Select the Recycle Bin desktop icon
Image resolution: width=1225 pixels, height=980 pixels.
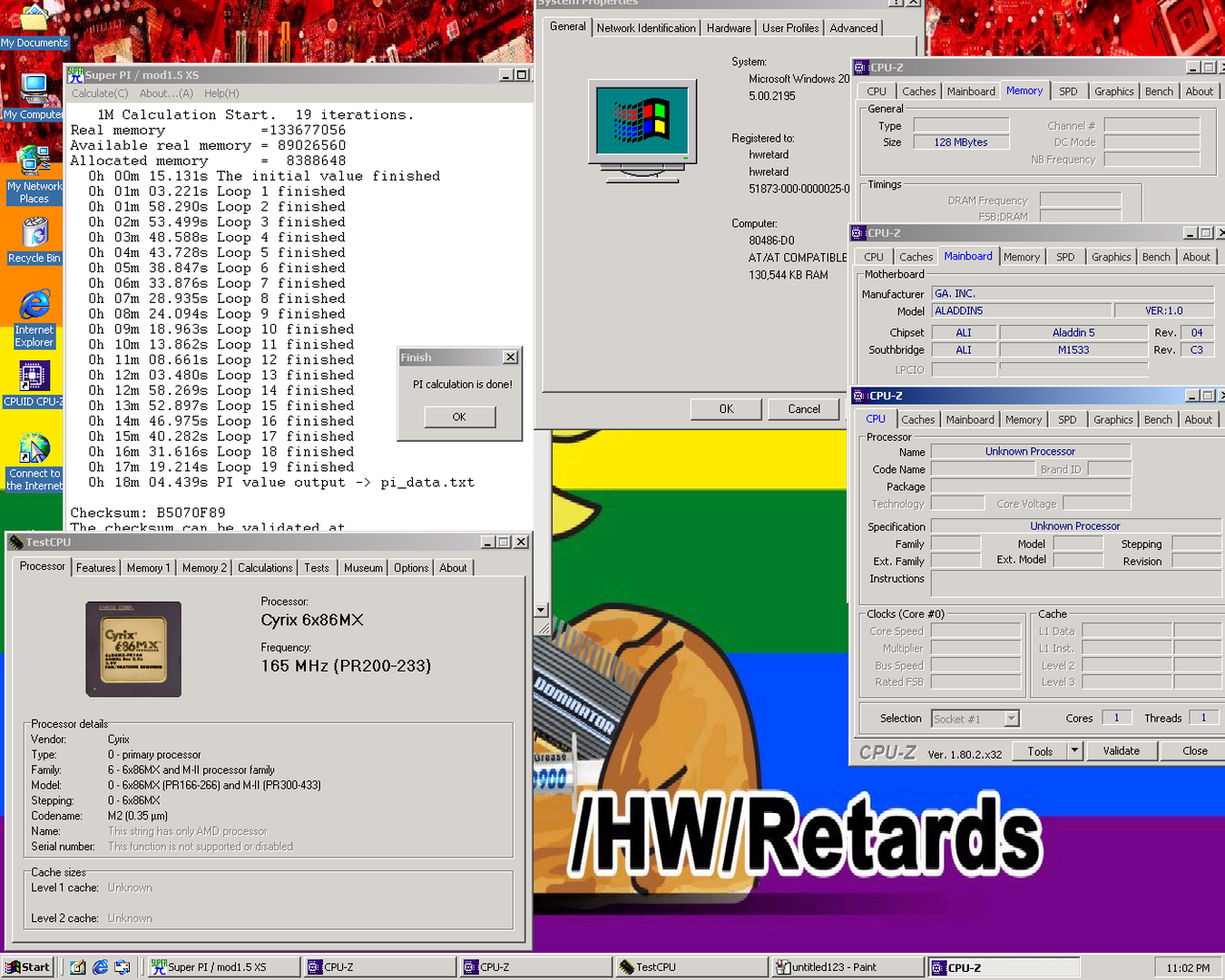click(x=34, y=240)
